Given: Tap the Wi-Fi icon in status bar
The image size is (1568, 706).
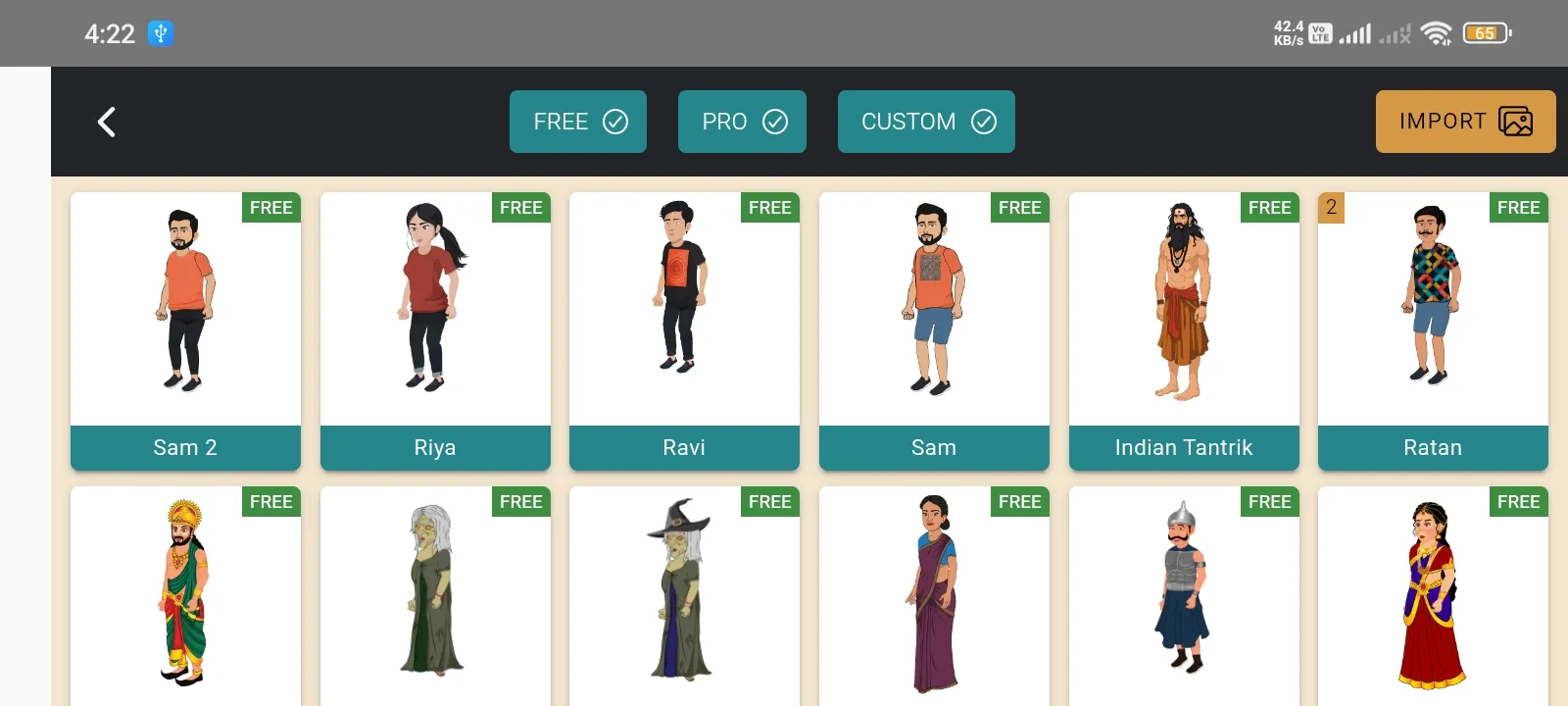Looking at the screenshot, I should pos(1436,33).
